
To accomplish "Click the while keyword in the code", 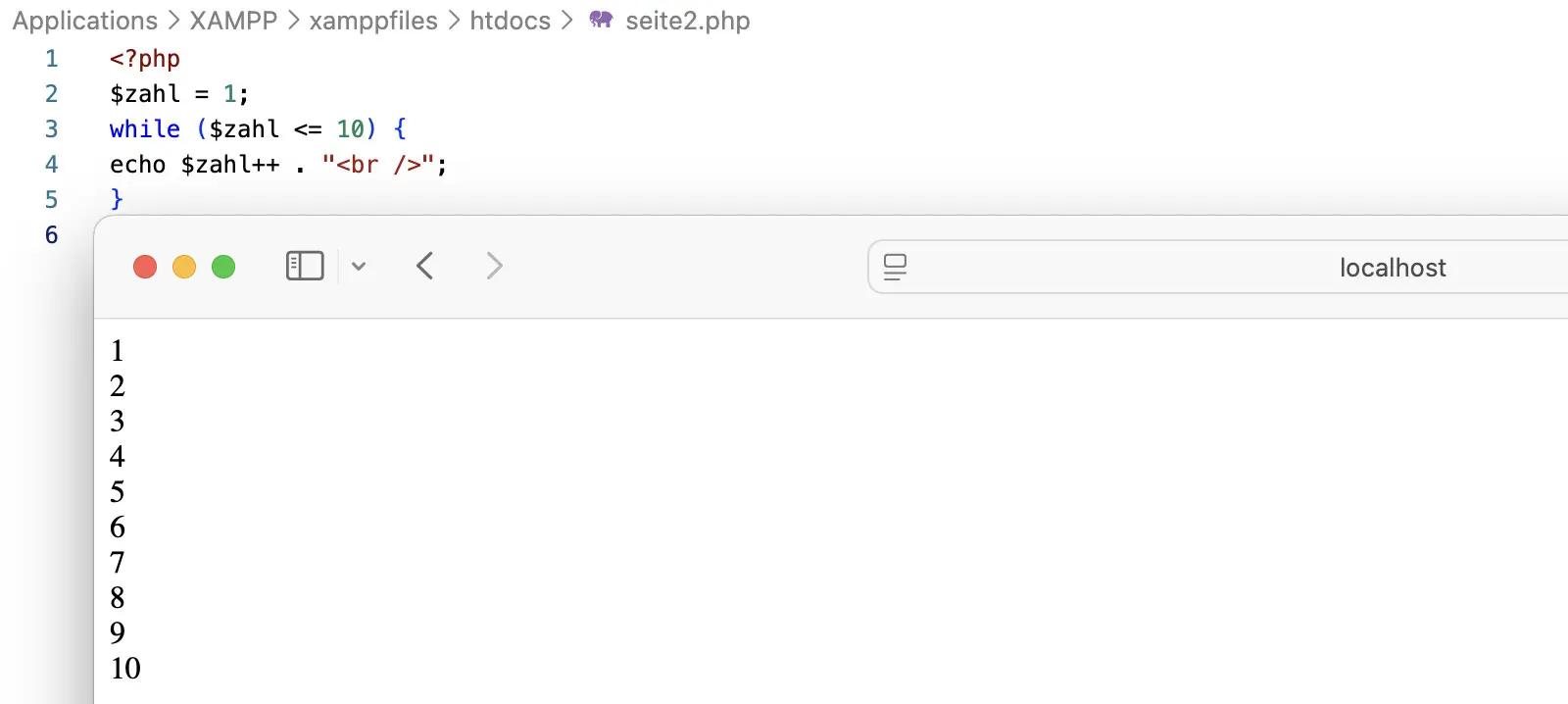I will 145,128.
